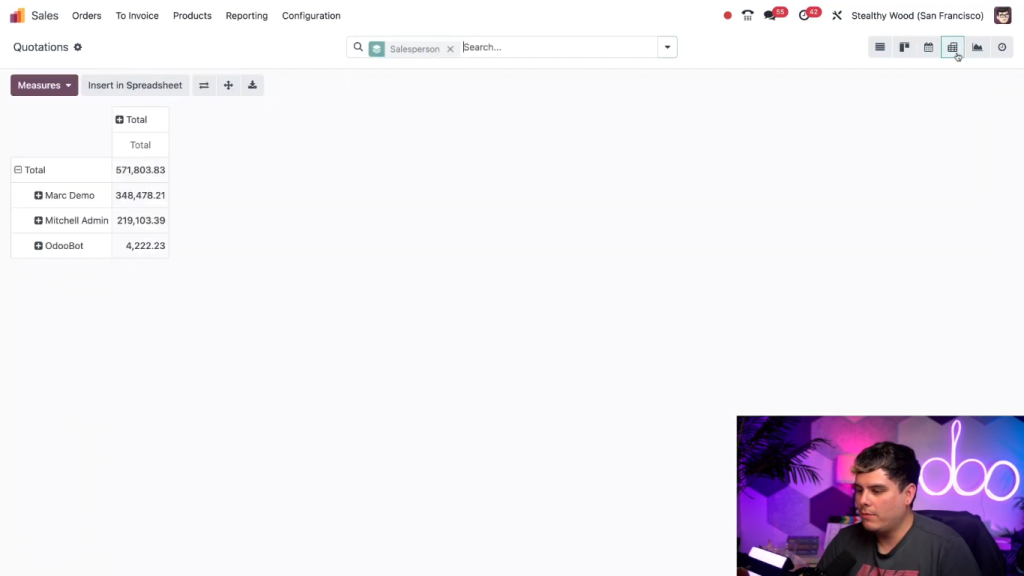Screen dimensions: 1024x576
Task: Click the red recording indicator icon
Action: 728,16
